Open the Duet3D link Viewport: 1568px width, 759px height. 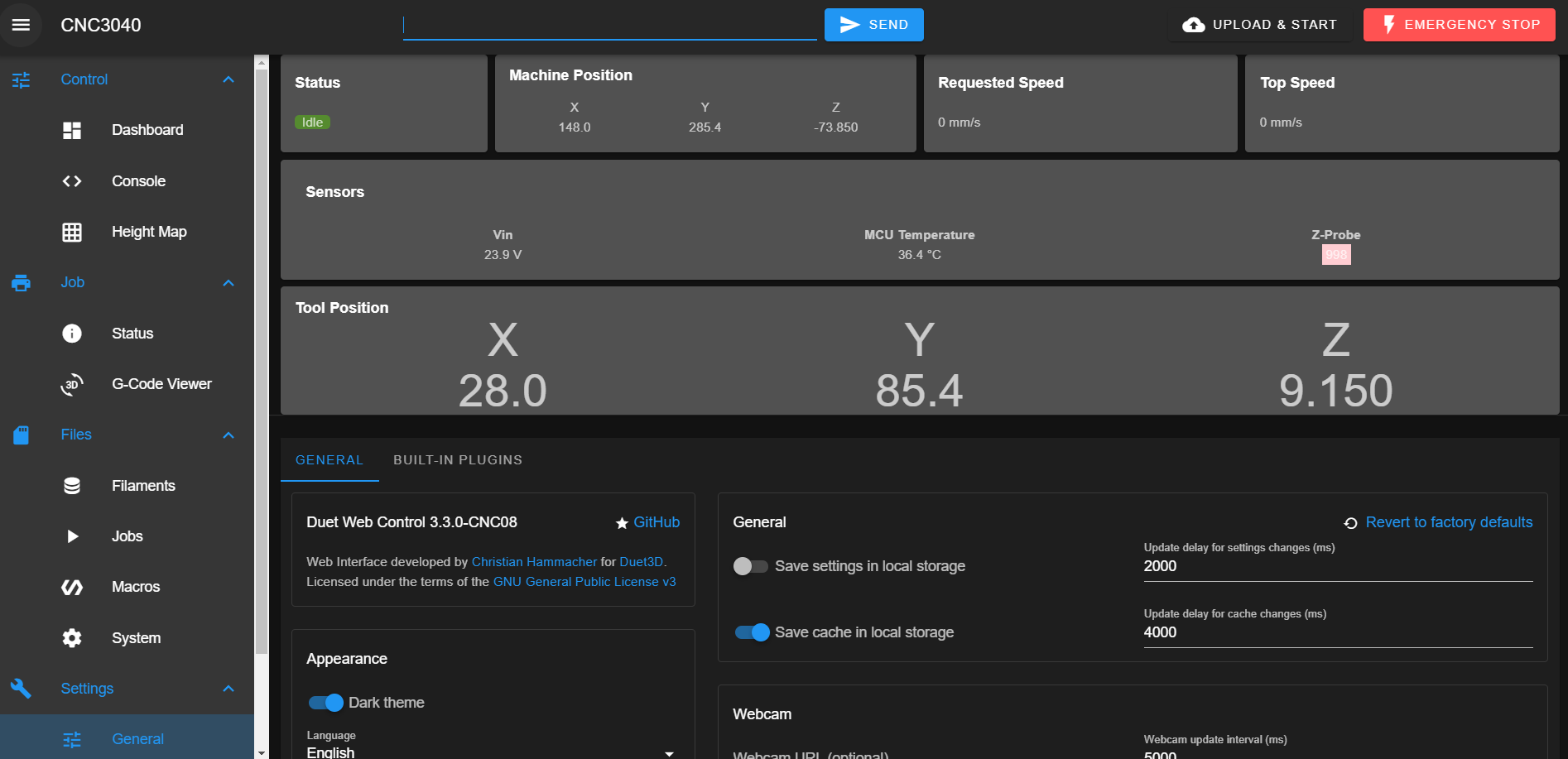[x=642, y=562]
